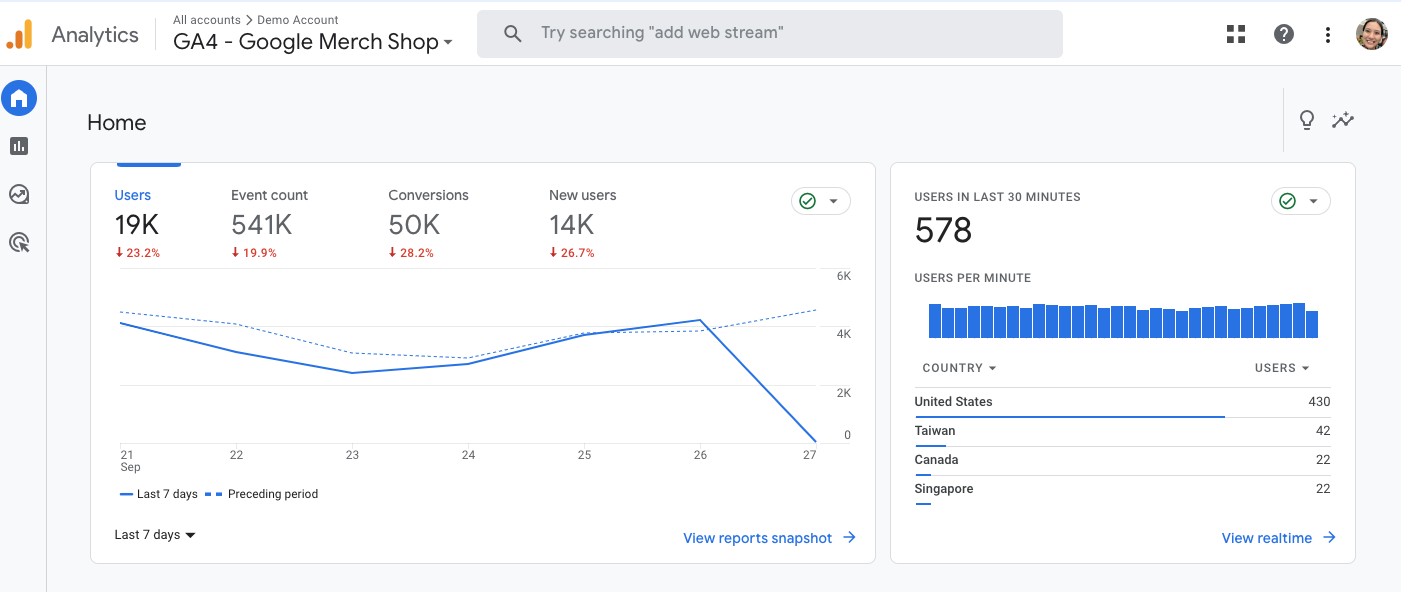Expand the Country dimension dropdown

tap(959, 368)
